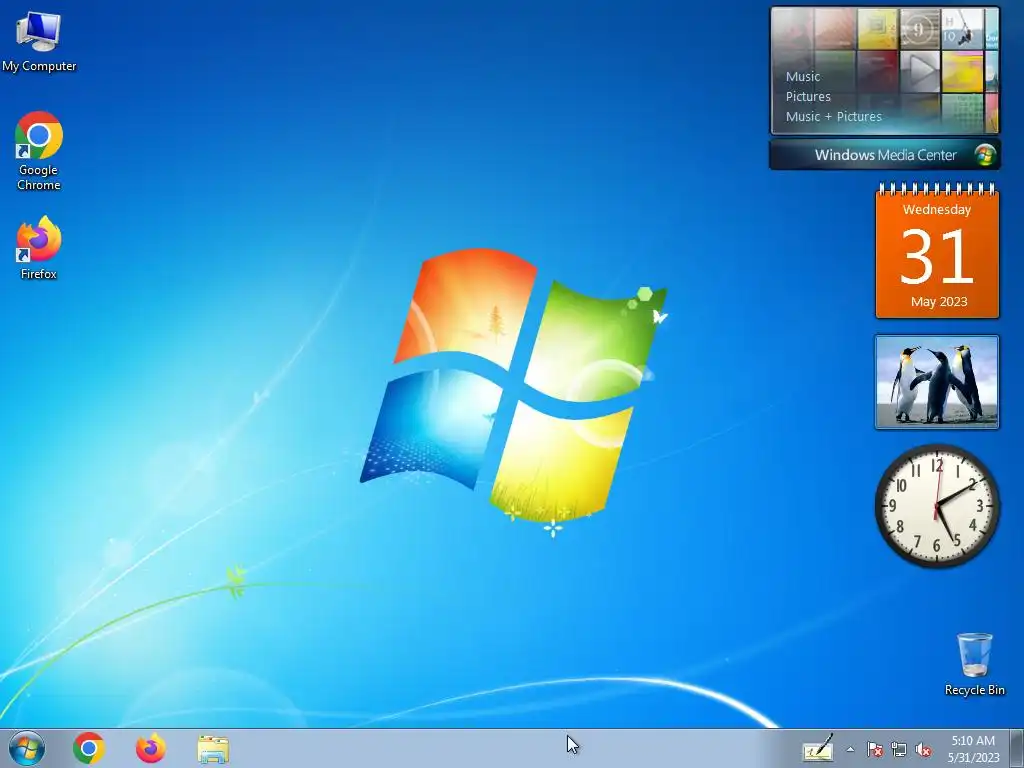1024x768 pixels.
Task: Click the analog Clock gadget
Action: [x=937, y=506]
